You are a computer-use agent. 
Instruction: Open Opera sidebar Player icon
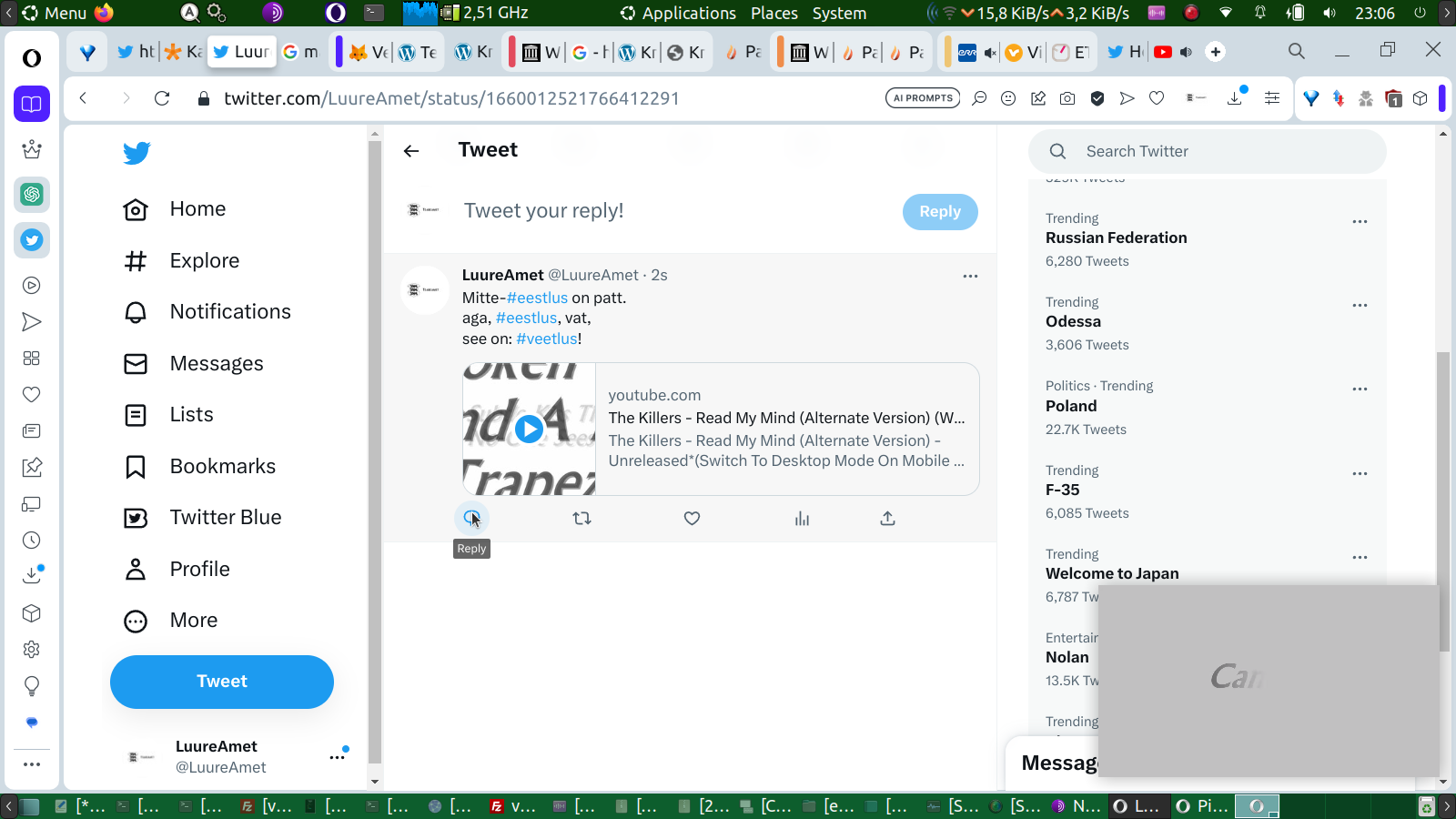(32, 286)
